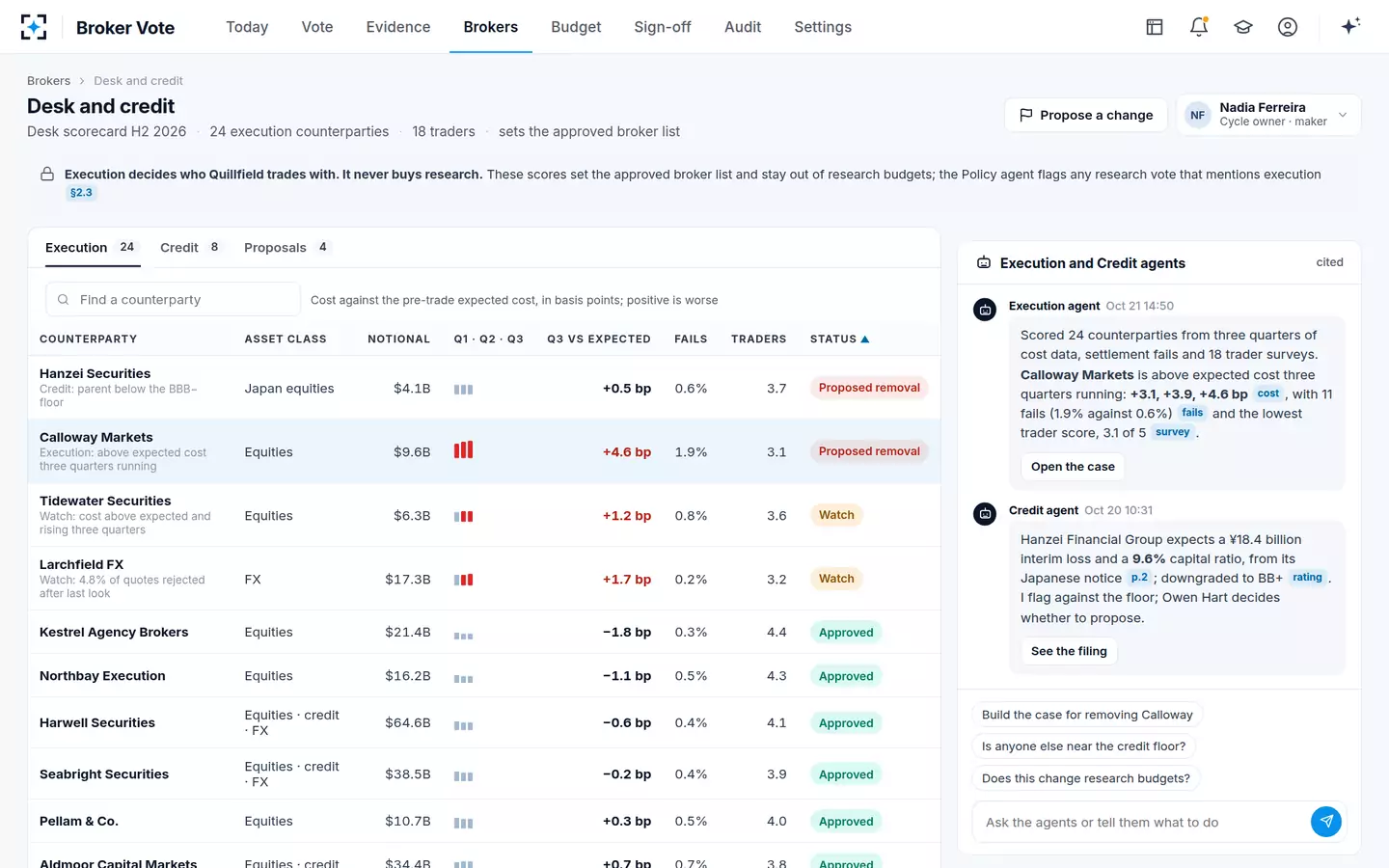This screenshot has width=1389, height=868.
Task: Open the 'survey' citation tag
Action: pyautogui.click(x=1173, y=432)
